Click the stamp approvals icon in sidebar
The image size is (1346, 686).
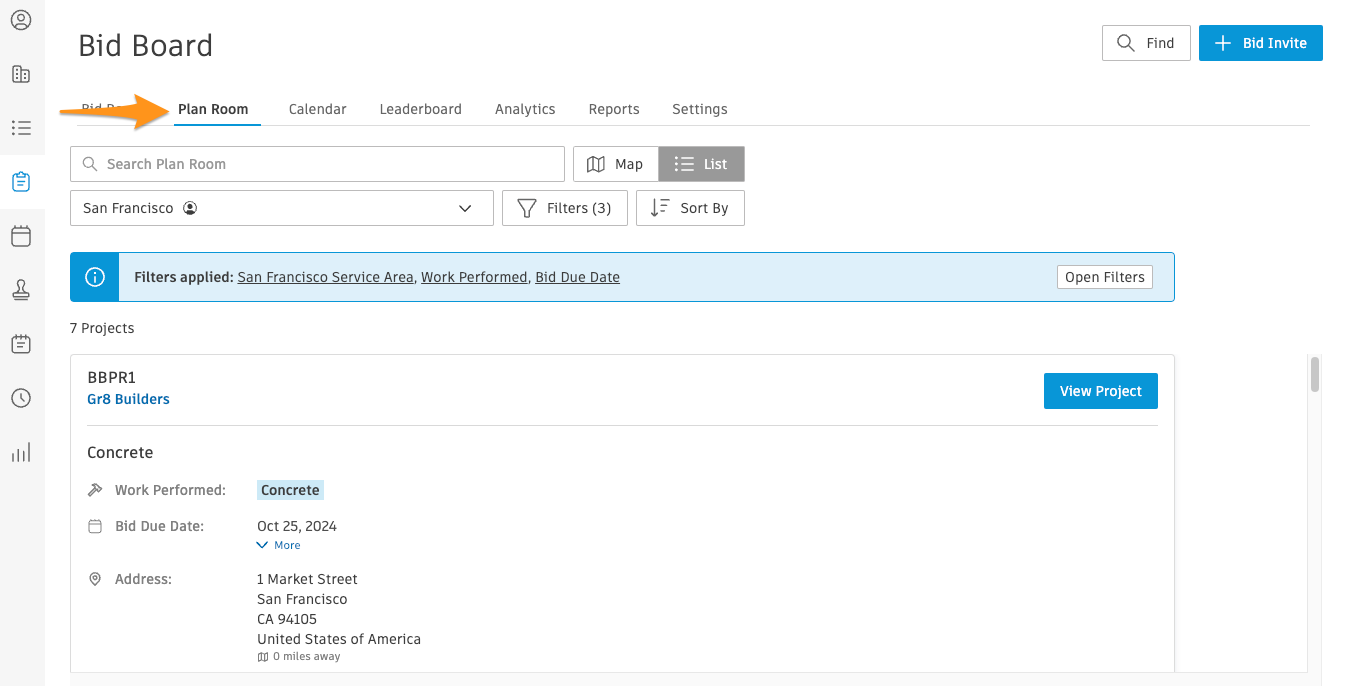[21, 289]
